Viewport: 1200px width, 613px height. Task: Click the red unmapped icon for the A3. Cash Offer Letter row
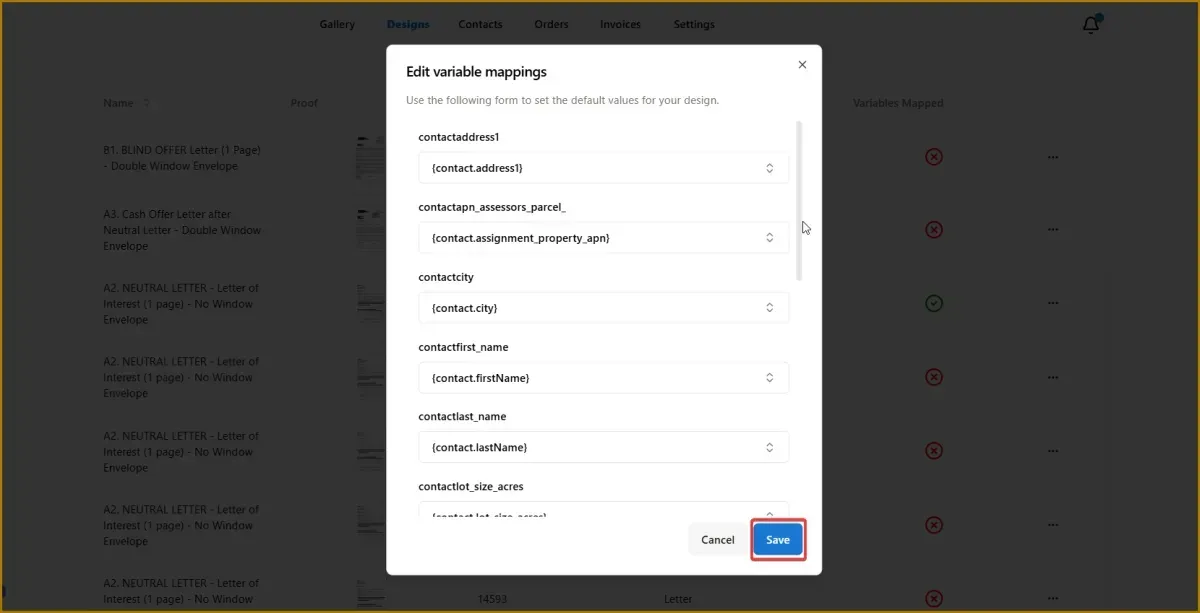(x=934, y=230)
